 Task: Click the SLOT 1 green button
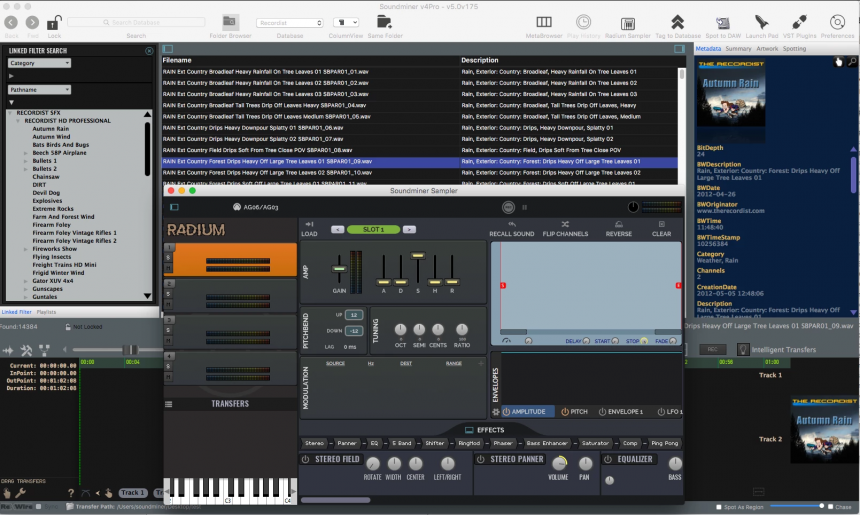point(373,229)
